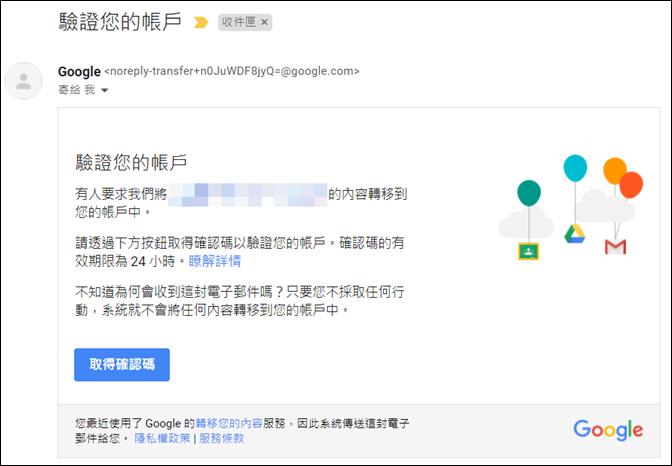Click the green Classroom icon in illustration
Screen dimensions: 672x466
[528, 251]
